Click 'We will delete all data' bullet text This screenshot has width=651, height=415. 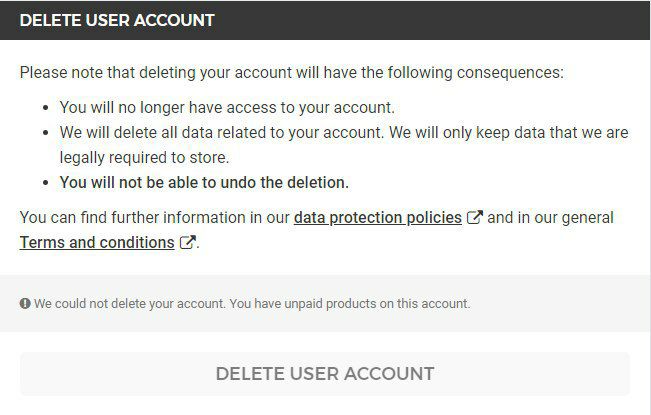344,133
